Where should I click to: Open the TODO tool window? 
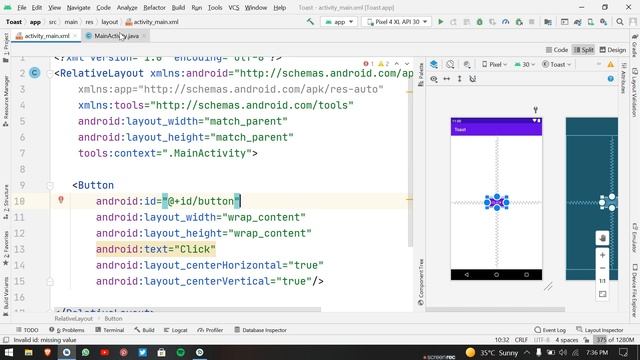(27, 330)
